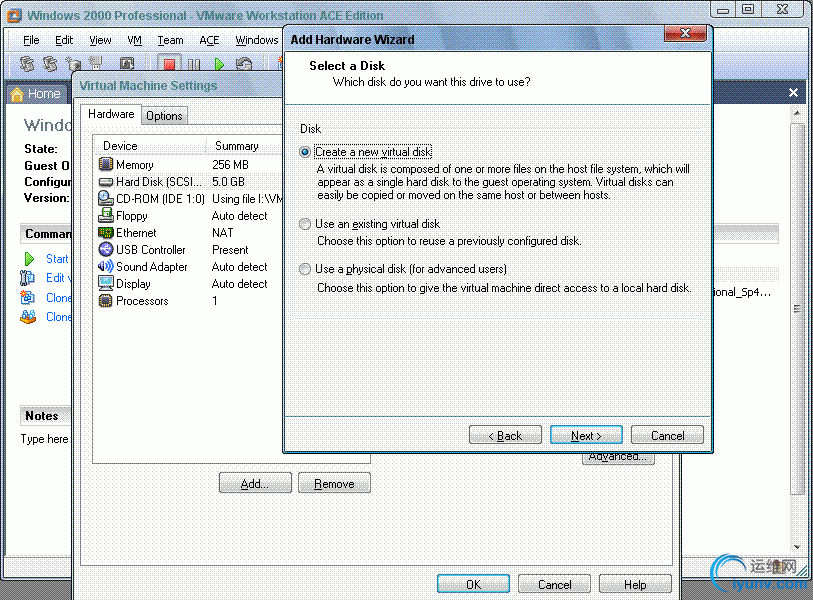Open the View menu

[100, 40]
